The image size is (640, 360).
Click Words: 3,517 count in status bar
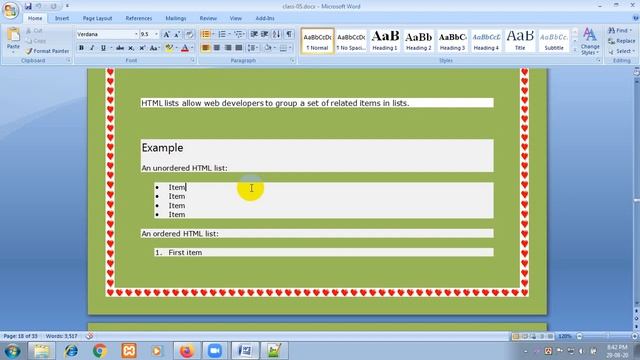(x=62, y=336)
